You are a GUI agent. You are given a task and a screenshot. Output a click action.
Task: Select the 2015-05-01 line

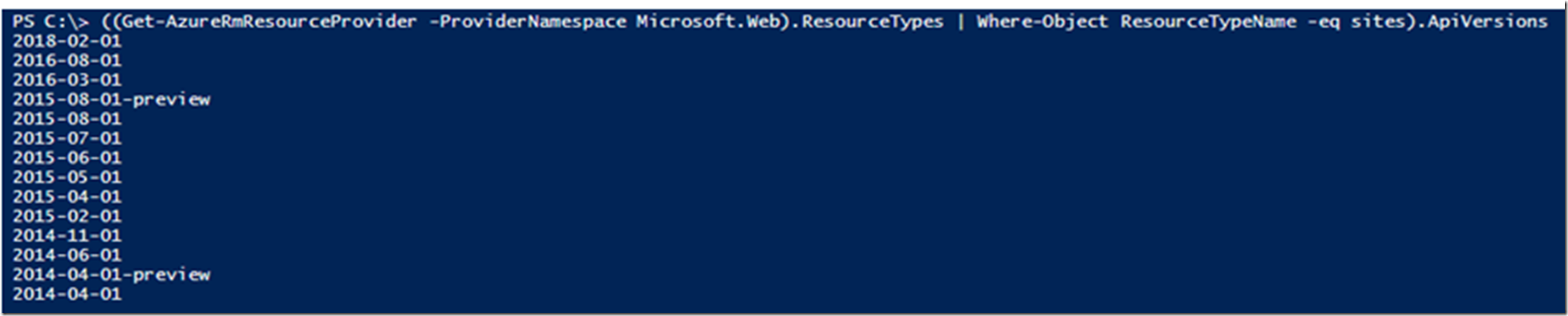[x=67, y=177]
